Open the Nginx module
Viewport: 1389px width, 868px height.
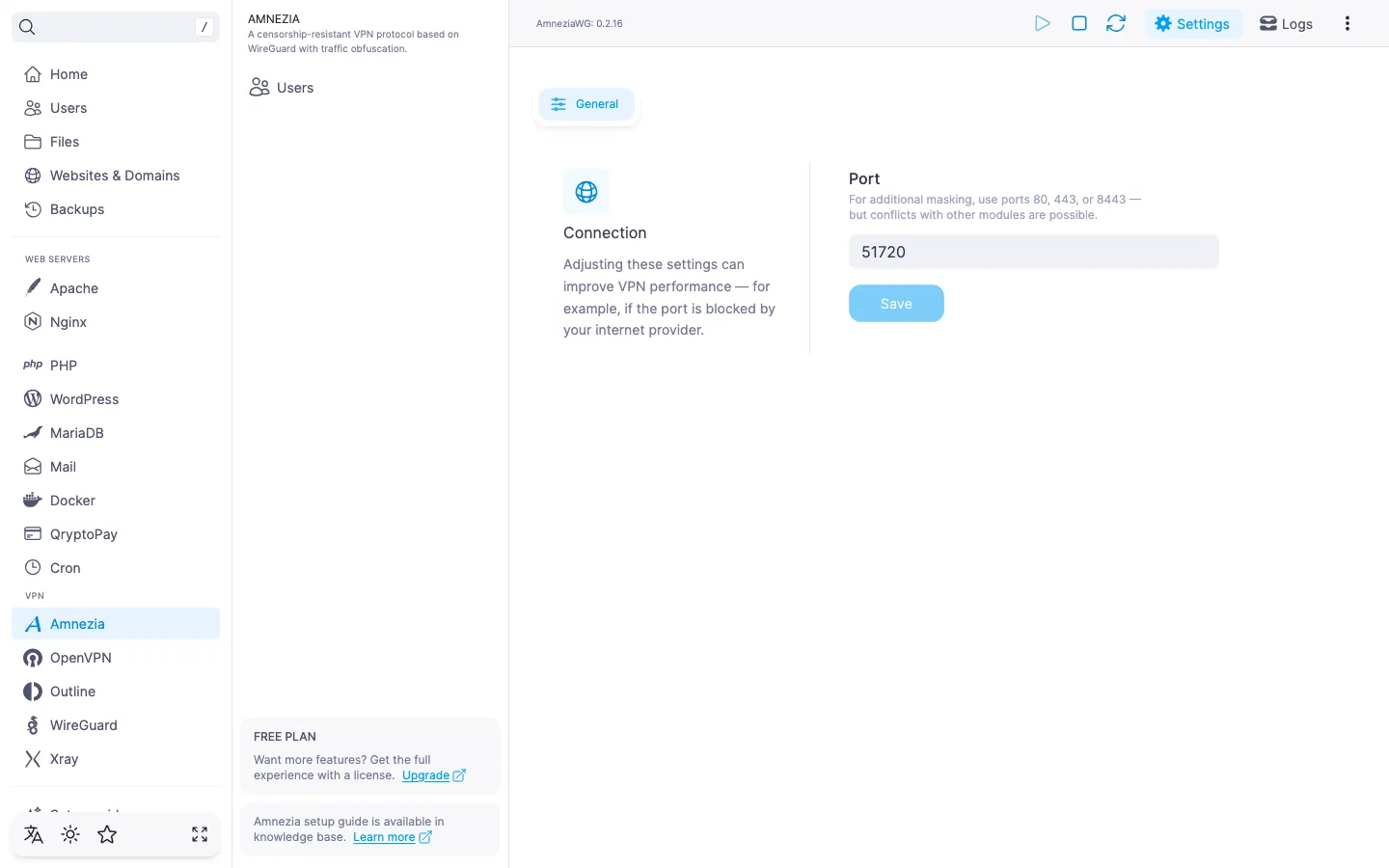pyautogui.click(x=116, y=322)
